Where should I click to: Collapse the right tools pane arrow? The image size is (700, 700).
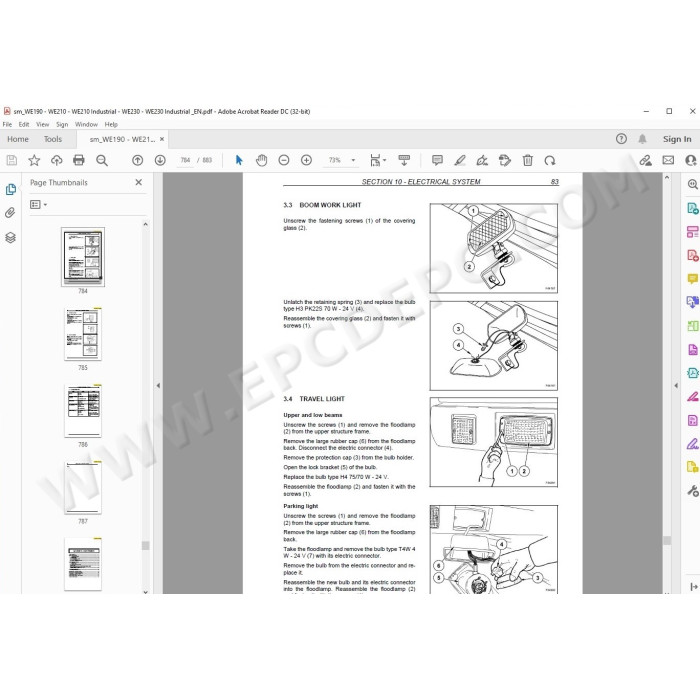(676, 385)
